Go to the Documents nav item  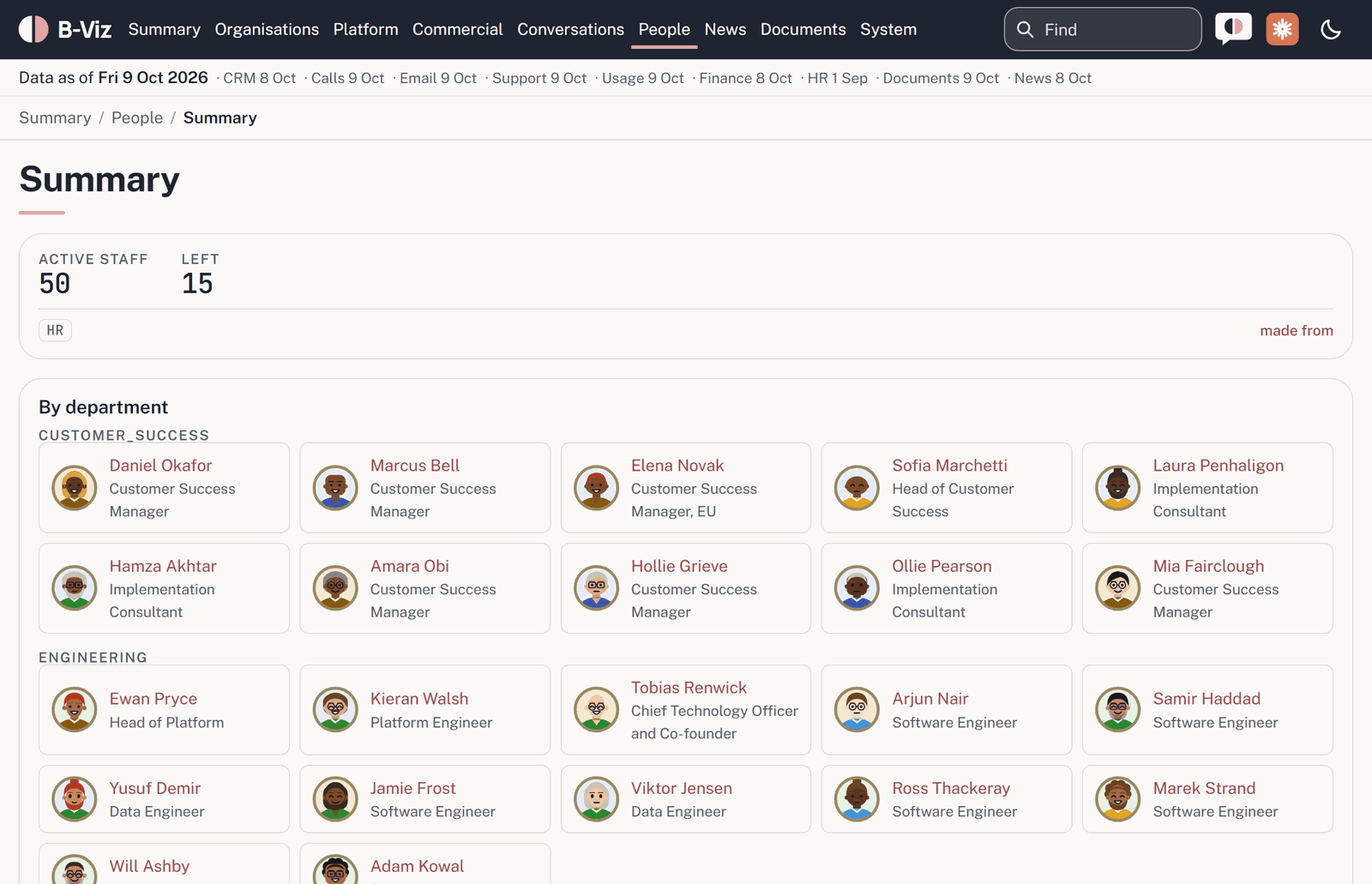coord(803,29)
